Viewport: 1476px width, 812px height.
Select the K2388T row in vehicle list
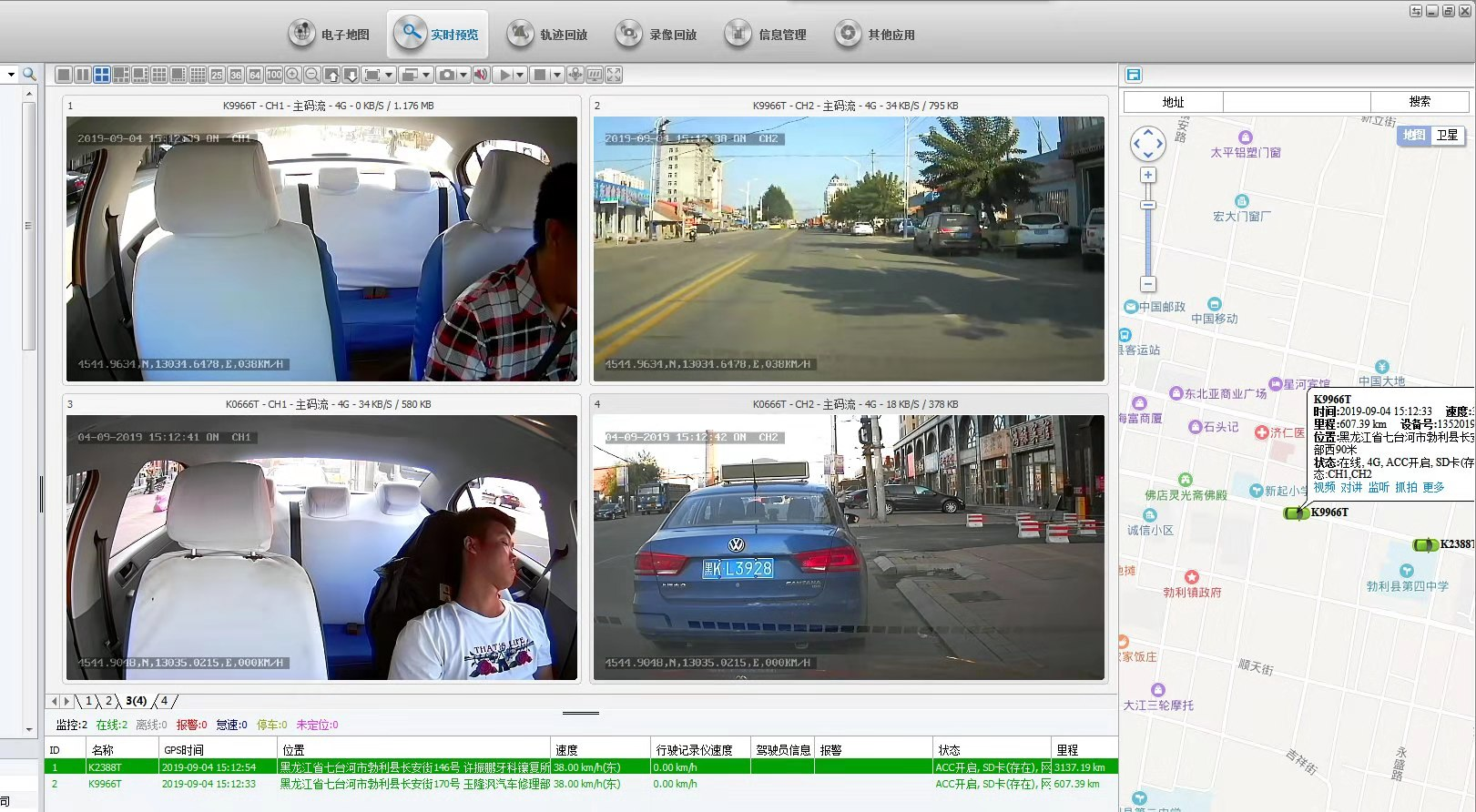[105, 767]
